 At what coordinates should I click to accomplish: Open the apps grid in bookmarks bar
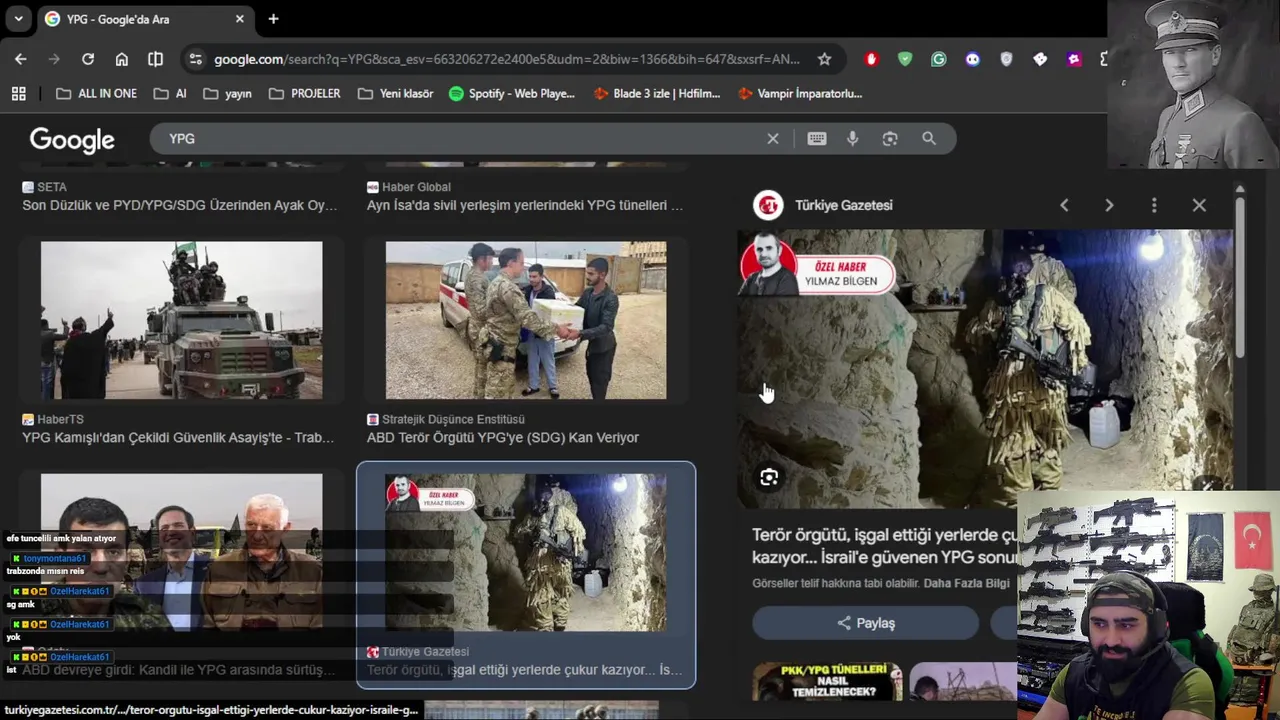pos(18,93)
